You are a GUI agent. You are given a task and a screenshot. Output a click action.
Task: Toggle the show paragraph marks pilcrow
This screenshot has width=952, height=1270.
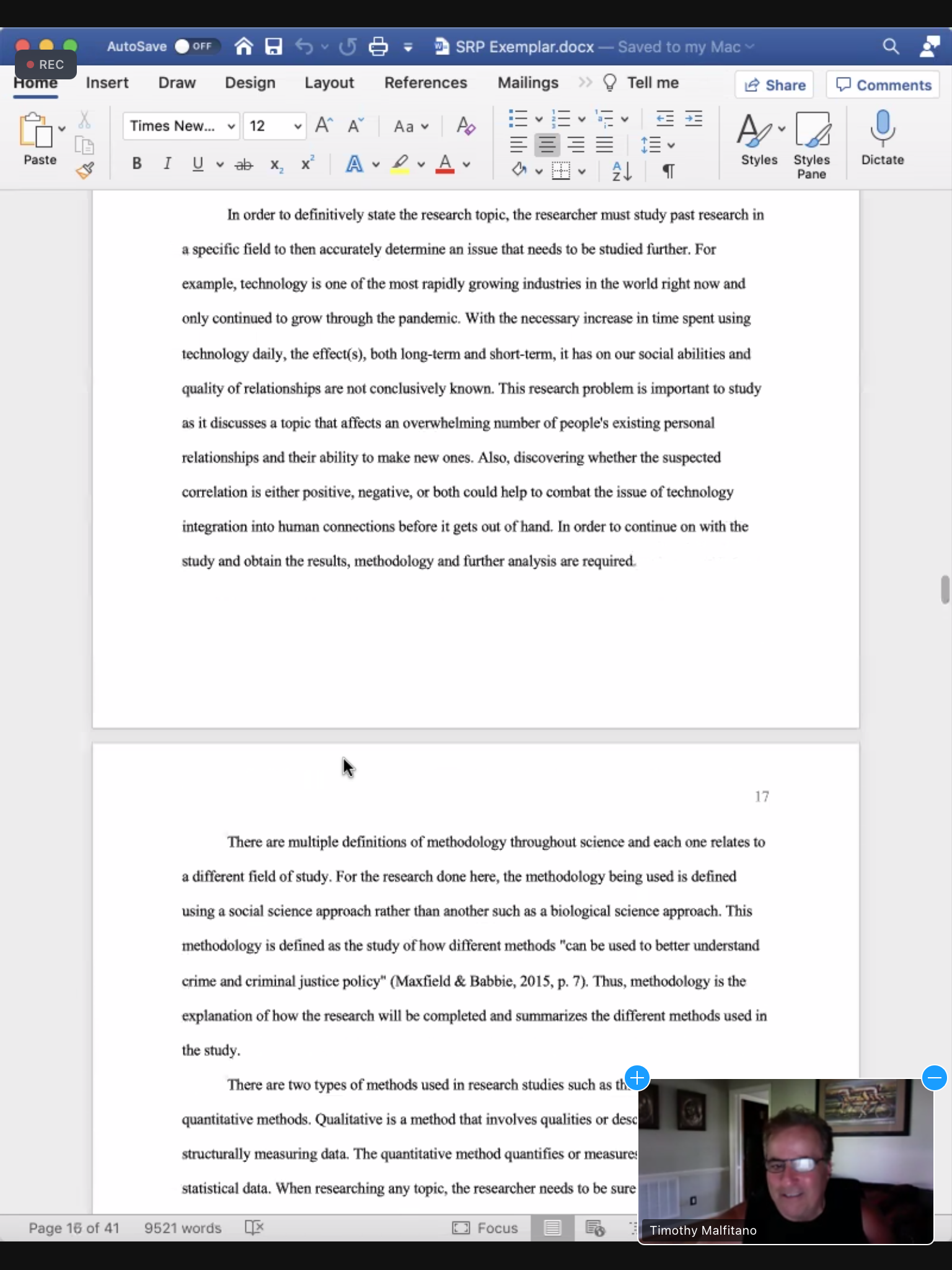pos(668,171)
